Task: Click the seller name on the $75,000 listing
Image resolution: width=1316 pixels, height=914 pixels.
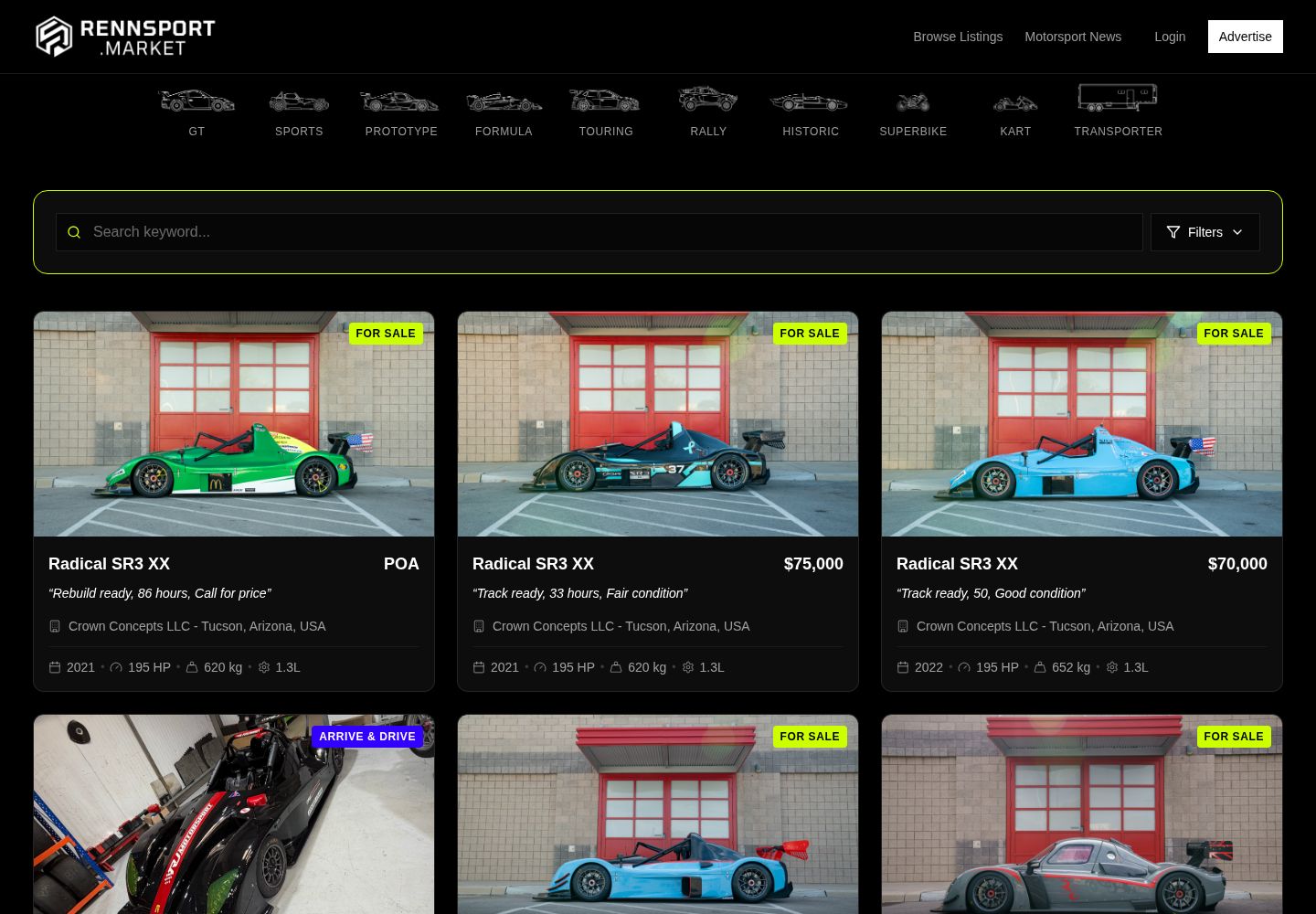Action: pyautogui.click(x=621, y=626)
